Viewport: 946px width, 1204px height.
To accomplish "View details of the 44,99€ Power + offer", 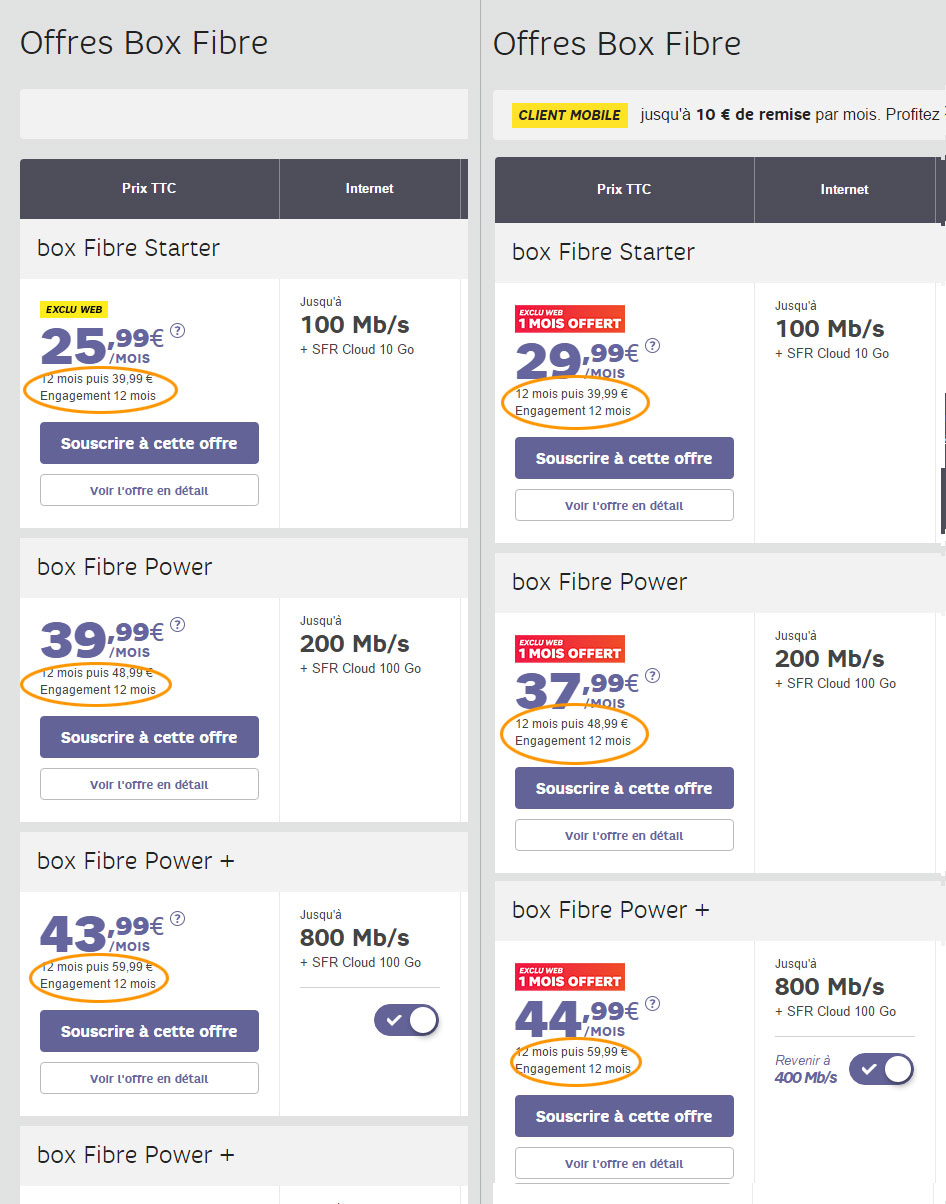I will 624,1163.
